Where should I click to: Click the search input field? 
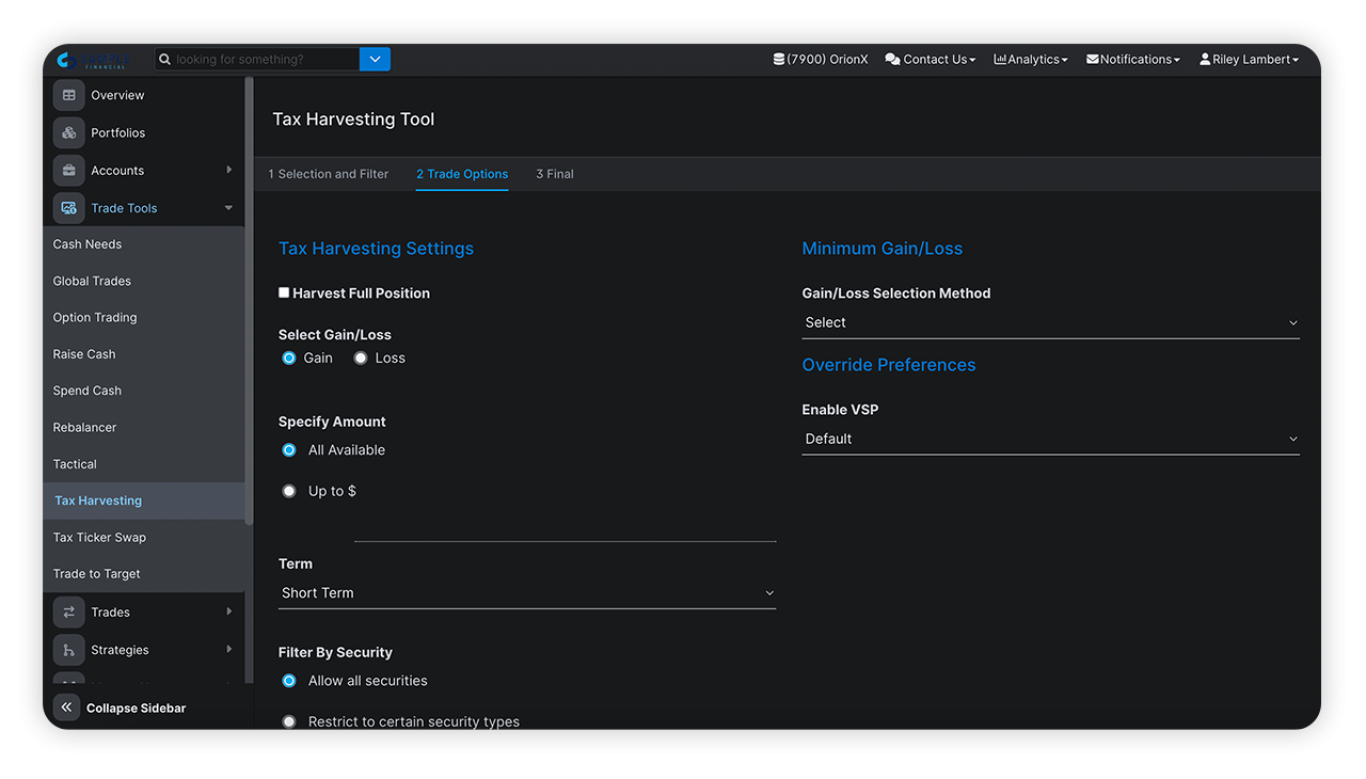pos(265,59)
